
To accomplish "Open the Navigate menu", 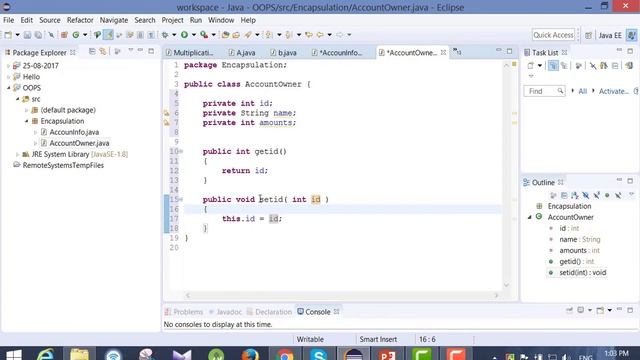I will [114, 20].
